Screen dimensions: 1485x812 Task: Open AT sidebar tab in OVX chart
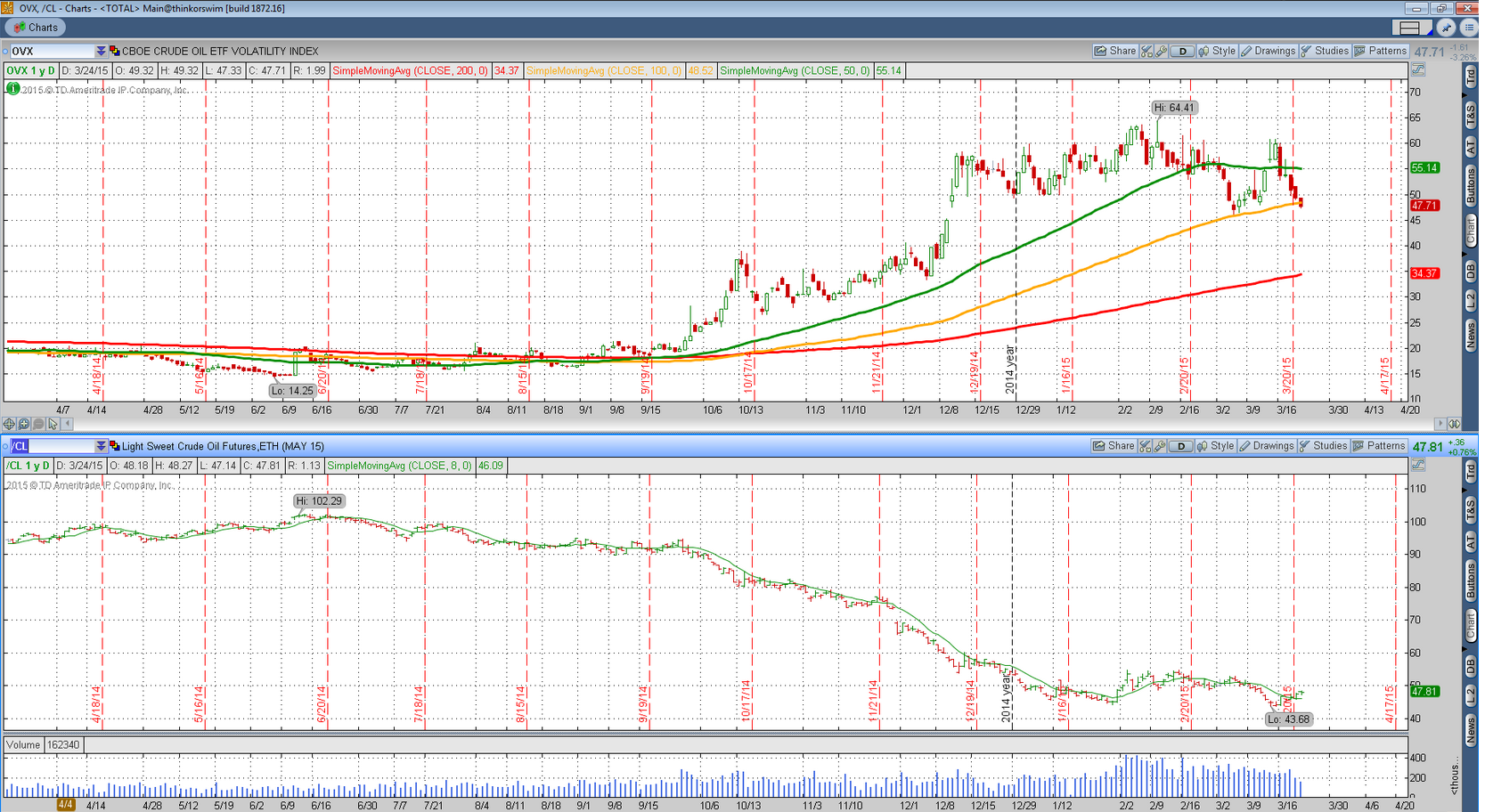click(x=1470, y=146)
